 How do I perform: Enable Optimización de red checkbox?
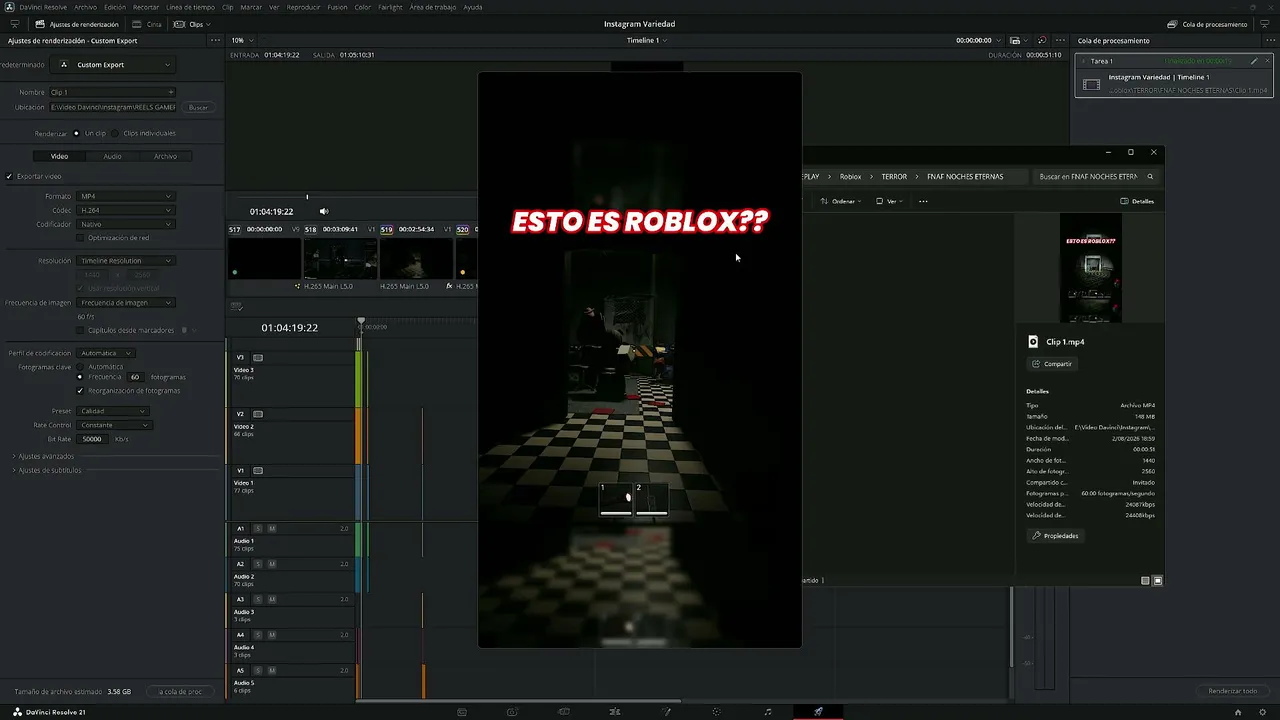81,238
